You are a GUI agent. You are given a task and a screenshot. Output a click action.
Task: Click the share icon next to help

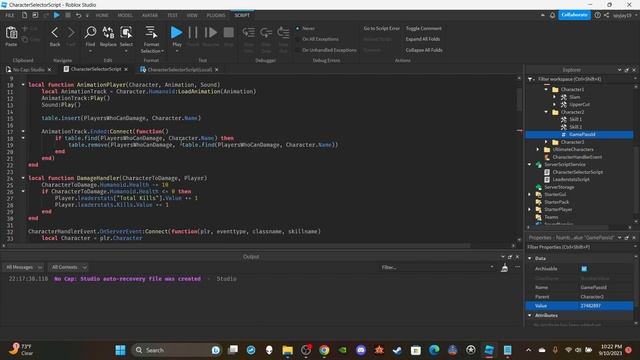click(606, 15)
